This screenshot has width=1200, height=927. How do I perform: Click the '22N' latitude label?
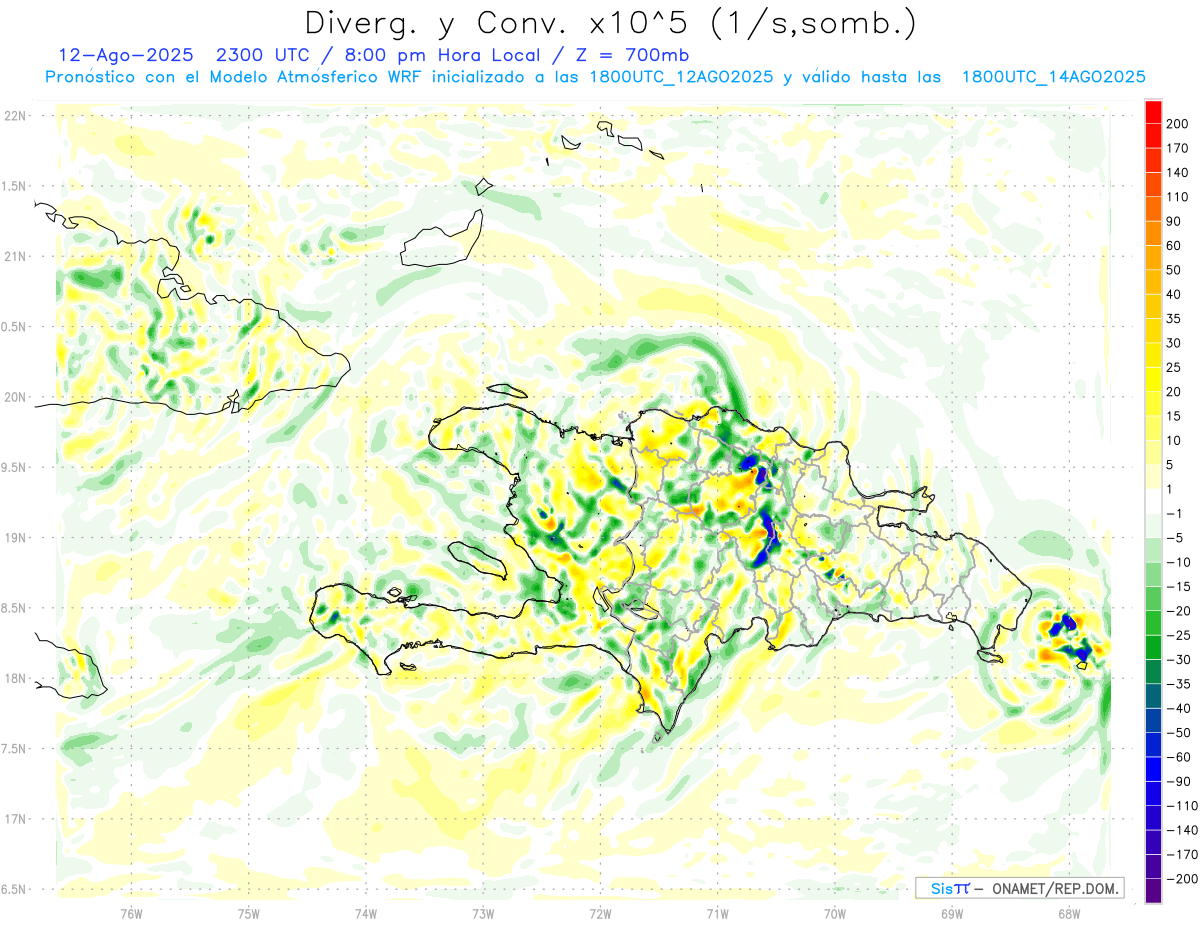point(14,116)
